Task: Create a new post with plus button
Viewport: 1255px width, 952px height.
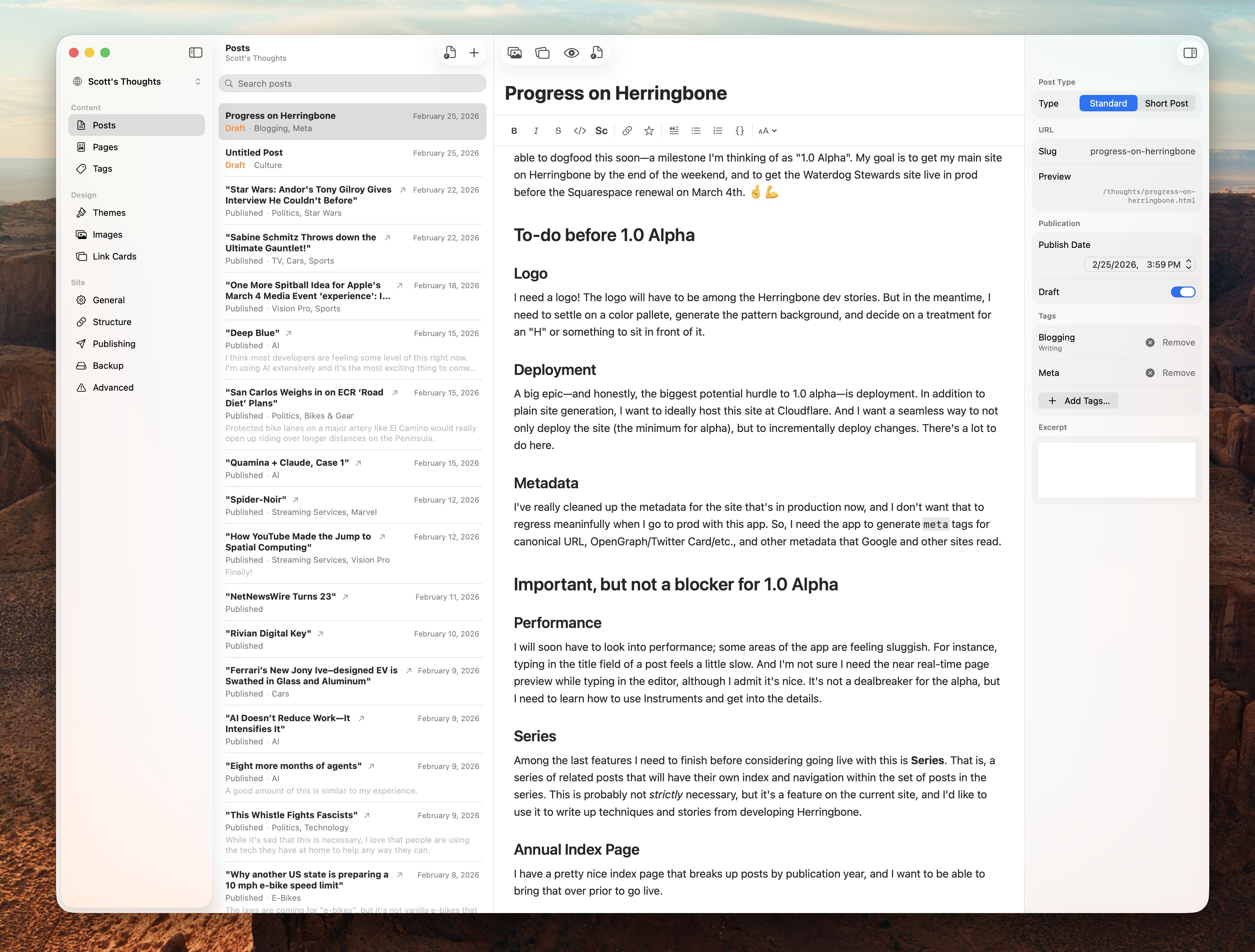Action: point(474,53)
